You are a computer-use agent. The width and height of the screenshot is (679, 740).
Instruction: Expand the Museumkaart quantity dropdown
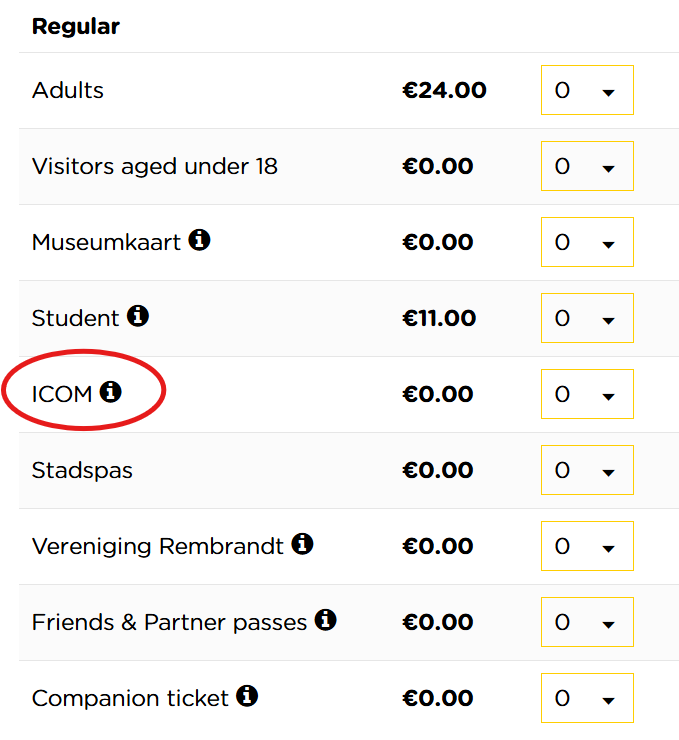point(587,243)
